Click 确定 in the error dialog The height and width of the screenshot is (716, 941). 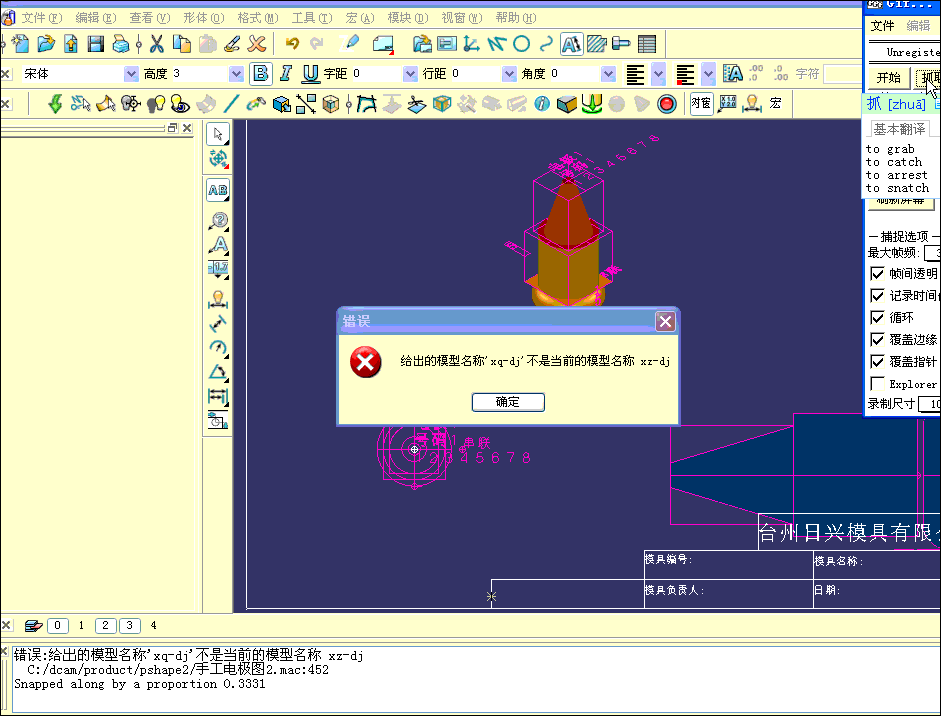(508, 402)
